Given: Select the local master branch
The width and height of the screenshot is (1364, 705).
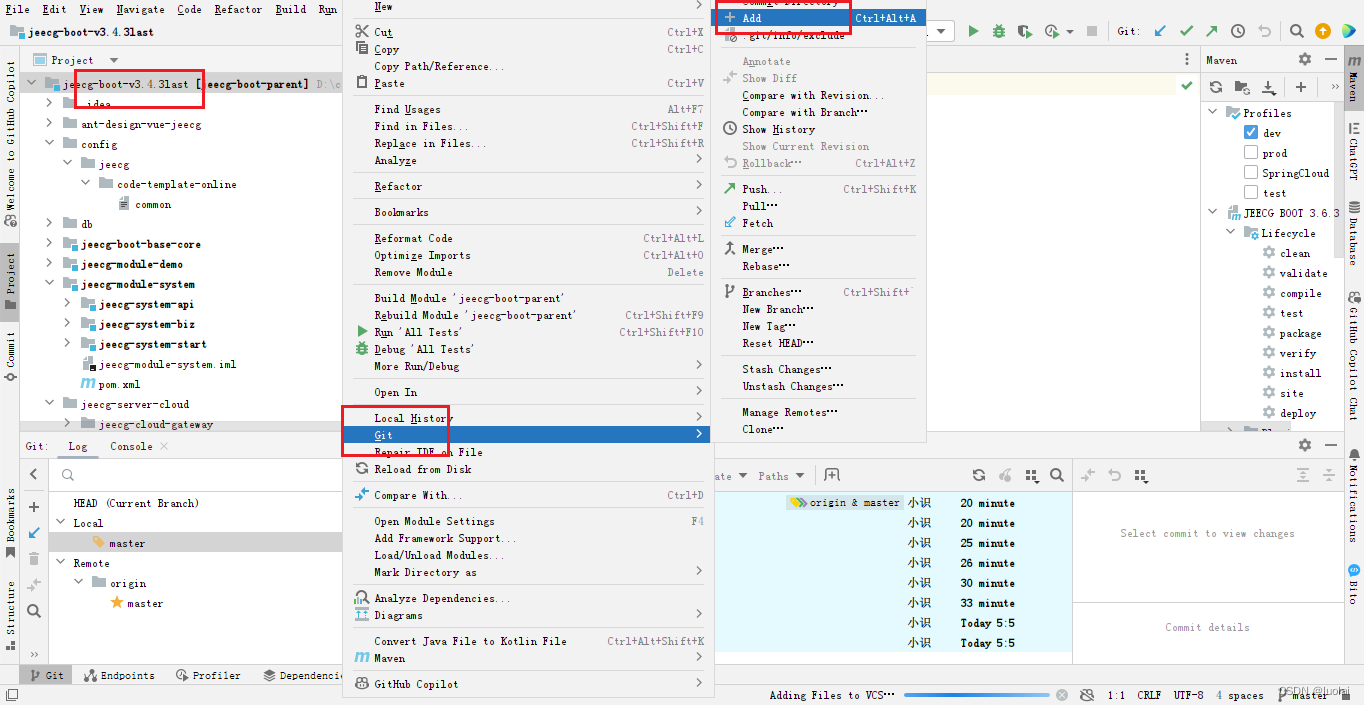Looking at the screenshot, I should [127, 543].
